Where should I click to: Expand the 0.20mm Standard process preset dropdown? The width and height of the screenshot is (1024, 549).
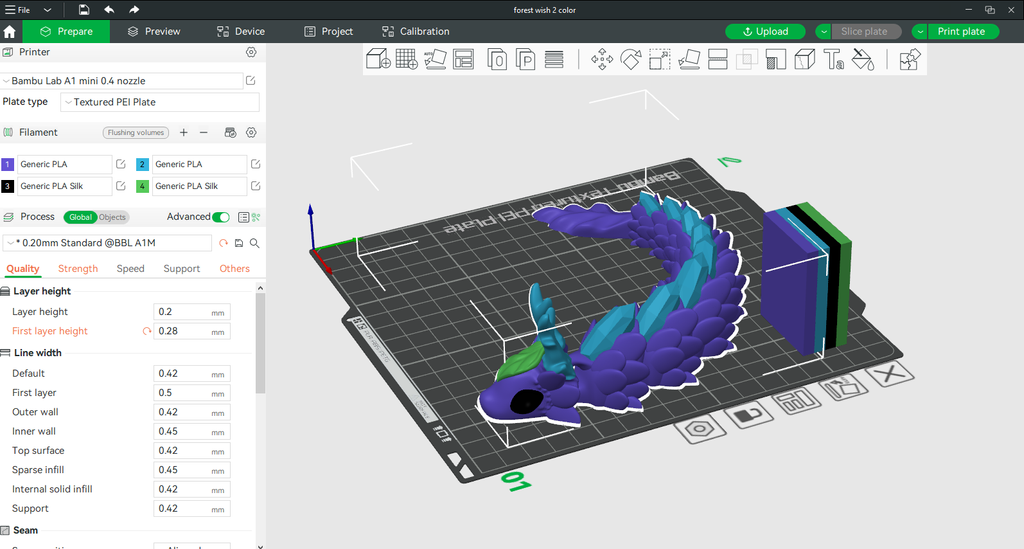pos(108,243)
